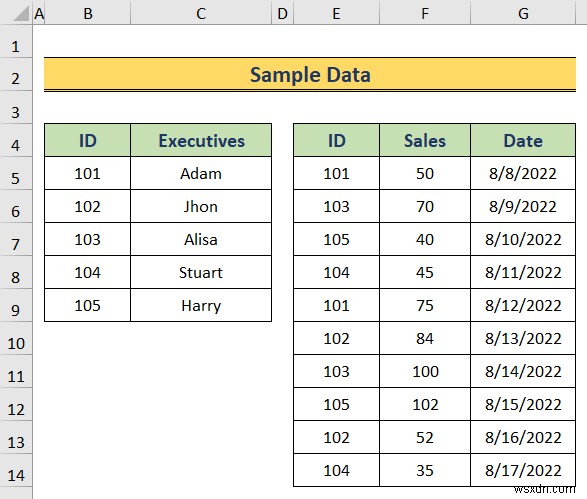
Task: Select the date 8/14/2022
Action: [523, 371]
